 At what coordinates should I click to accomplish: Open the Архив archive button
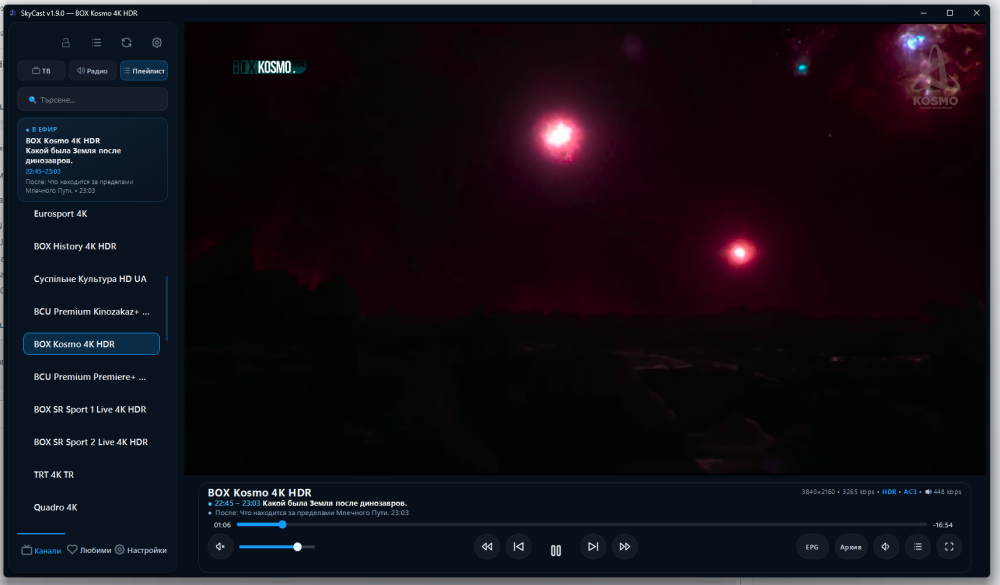[x=851, y=547]
